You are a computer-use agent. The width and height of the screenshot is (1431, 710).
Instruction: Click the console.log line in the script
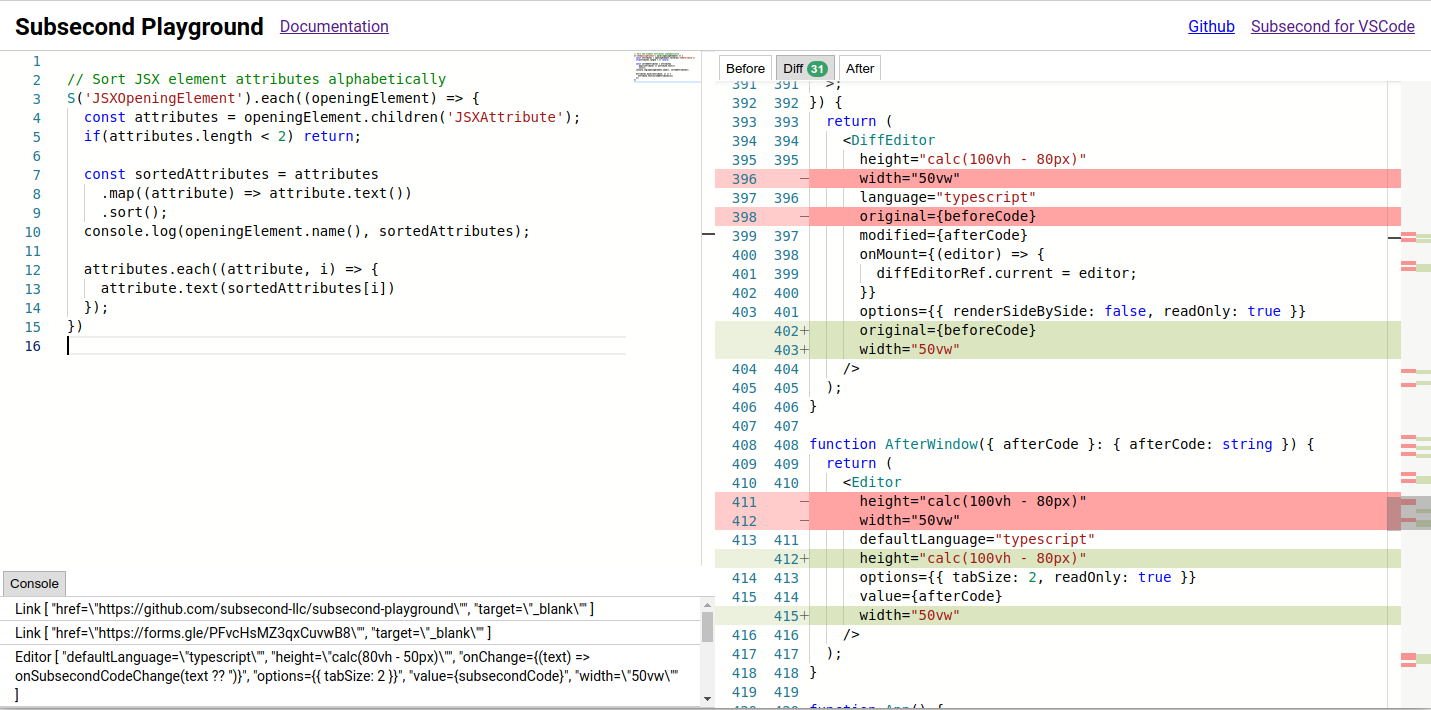[306, 232]
